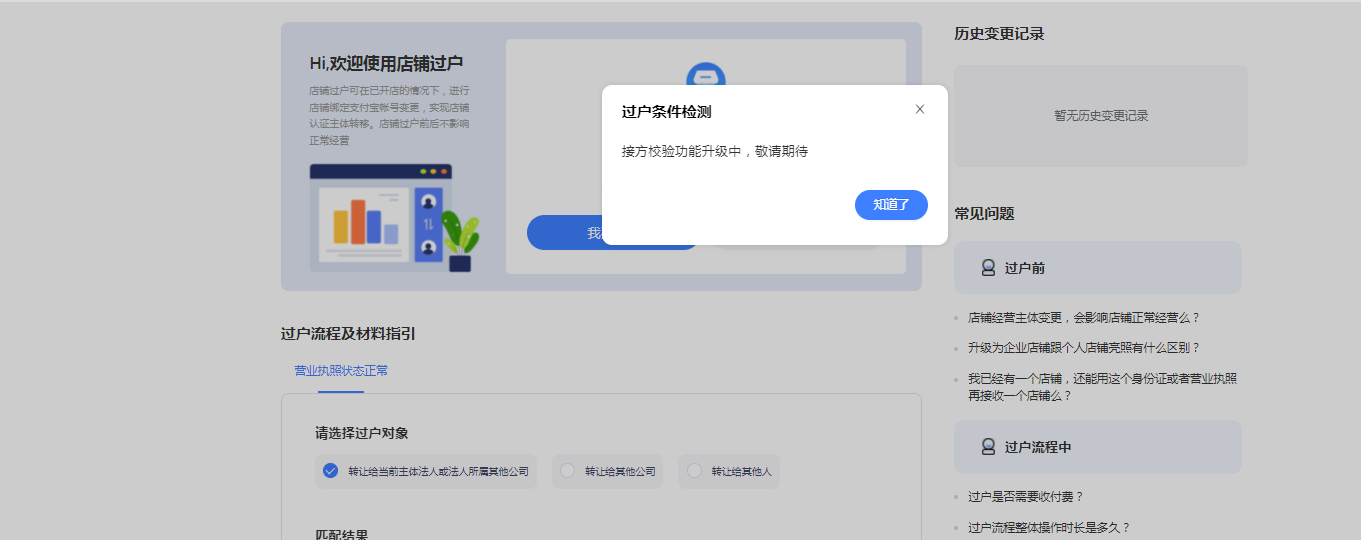
Task: Select the 转让给其他公司 radio option
Action: click(x=609, y=471)
